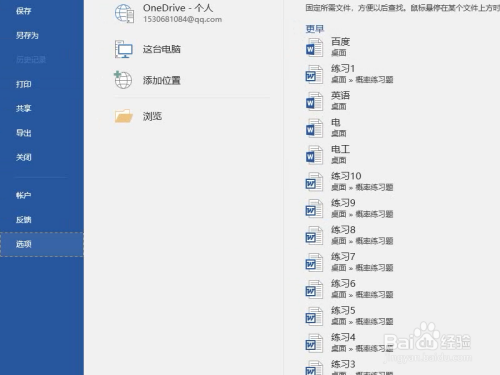Screen dimensions: 500x375
Task: Click the 英语 file name
Action: pyautogui.click(x=340, y=96)
